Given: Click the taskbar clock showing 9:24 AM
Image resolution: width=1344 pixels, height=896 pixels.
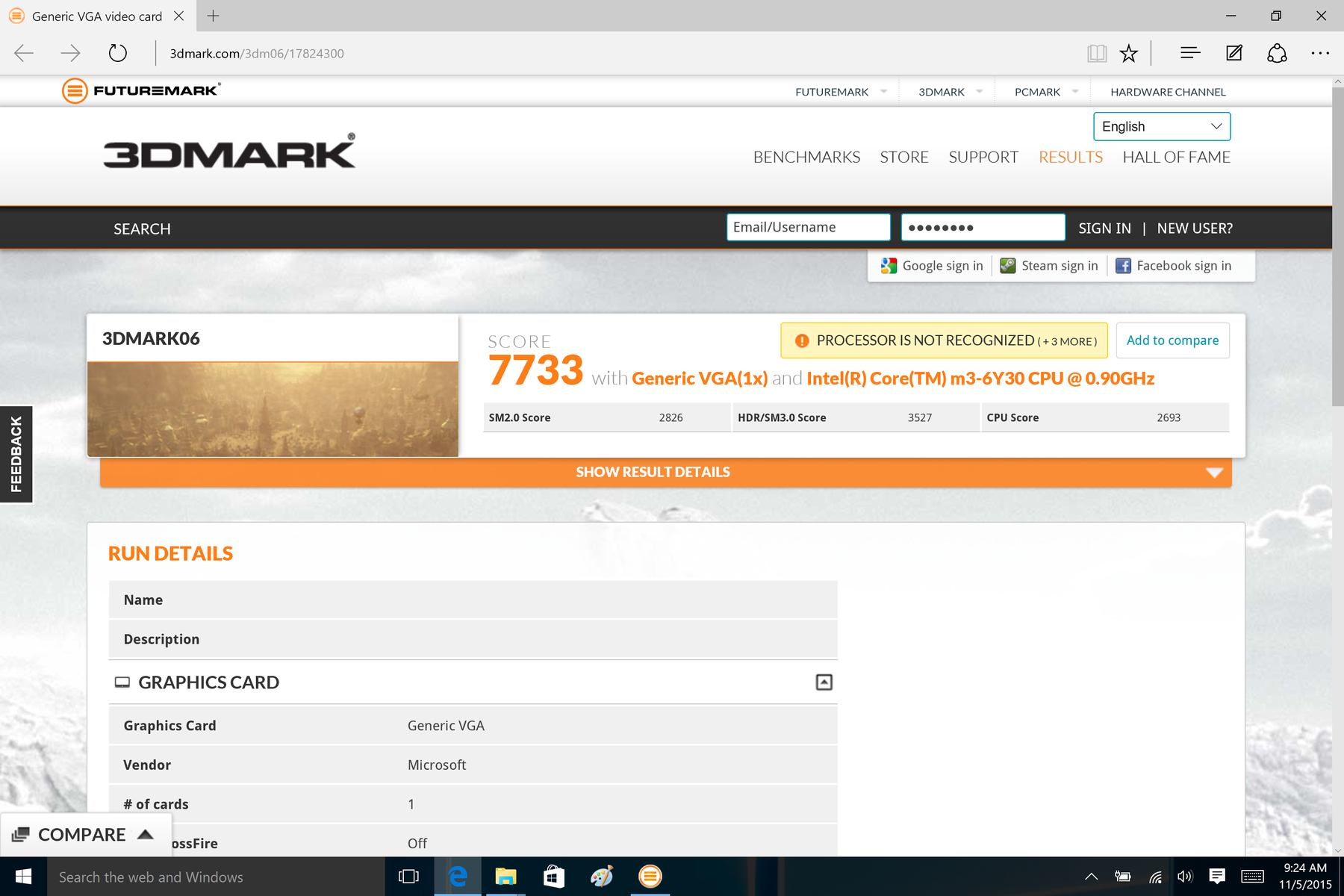Looking at the screenshot, I should (x=1305, y=877).
